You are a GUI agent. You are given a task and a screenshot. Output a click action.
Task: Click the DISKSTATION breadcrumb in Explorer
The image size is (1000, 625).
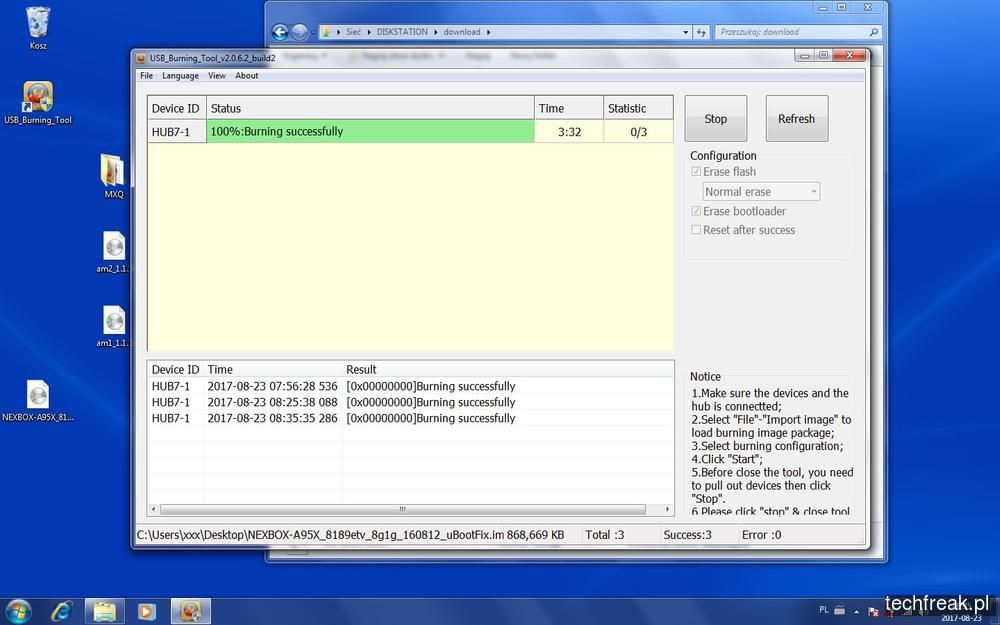pos(402,32)
